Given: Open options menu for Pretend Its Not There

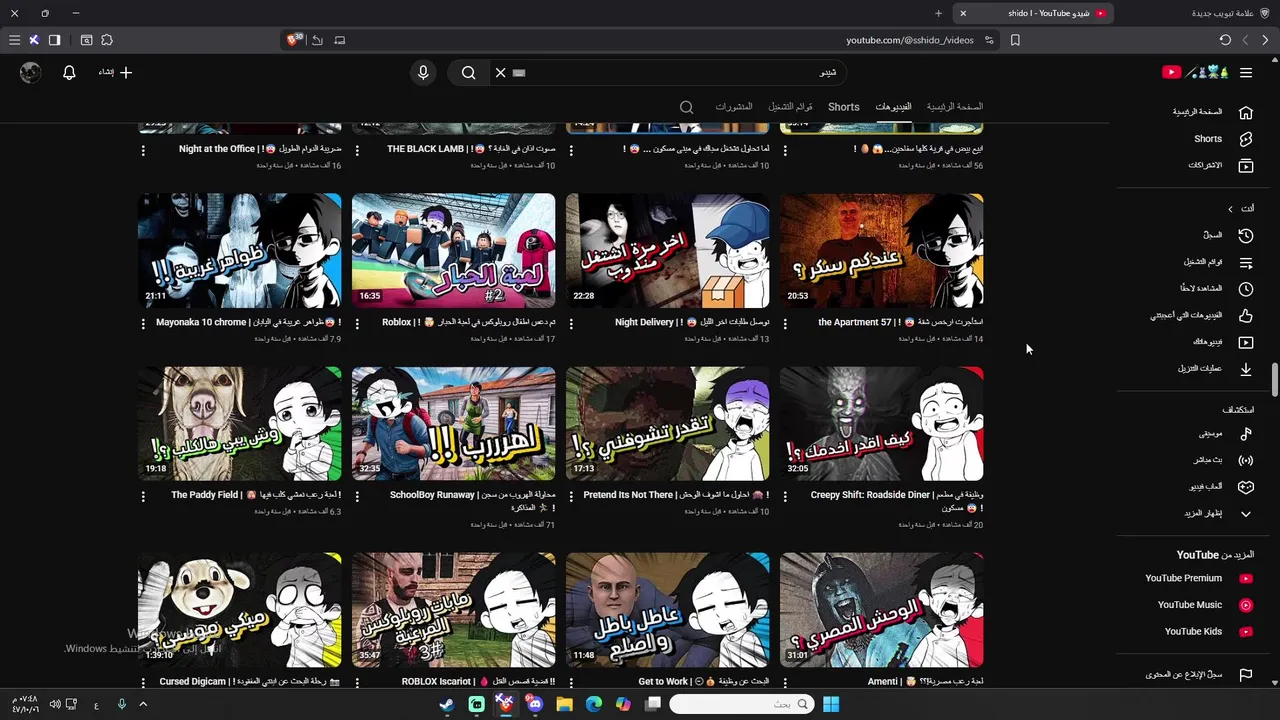Looking at the screenshot, I should [571, 496].
